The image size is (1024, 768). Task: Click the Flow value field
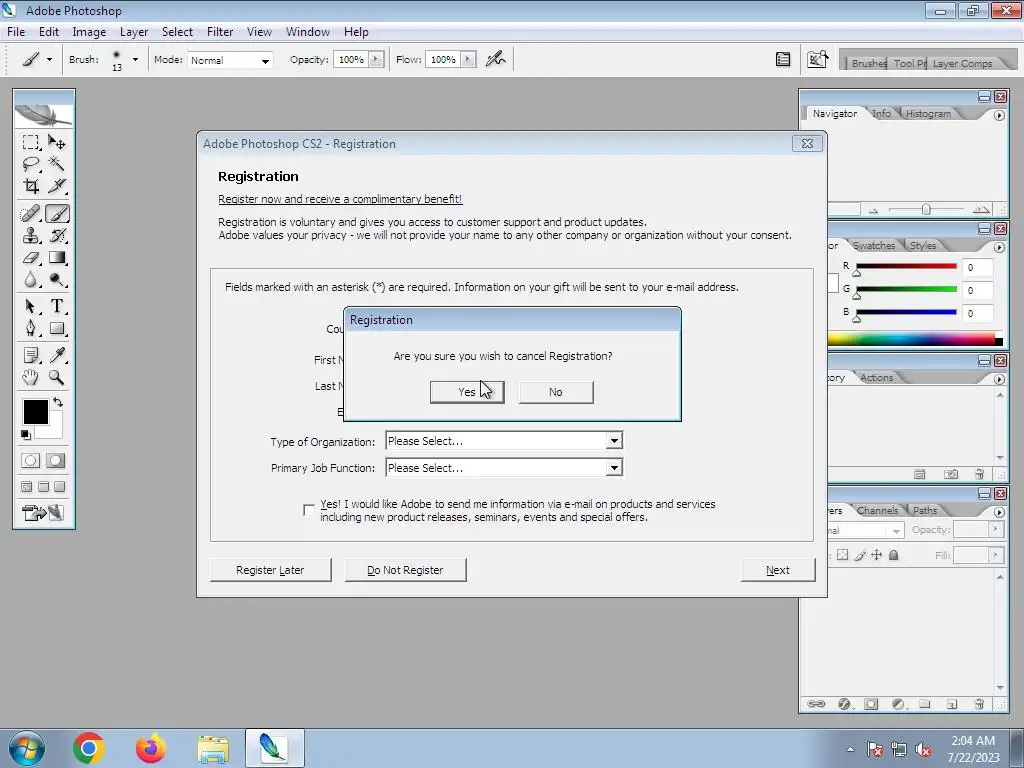(443, 59)
